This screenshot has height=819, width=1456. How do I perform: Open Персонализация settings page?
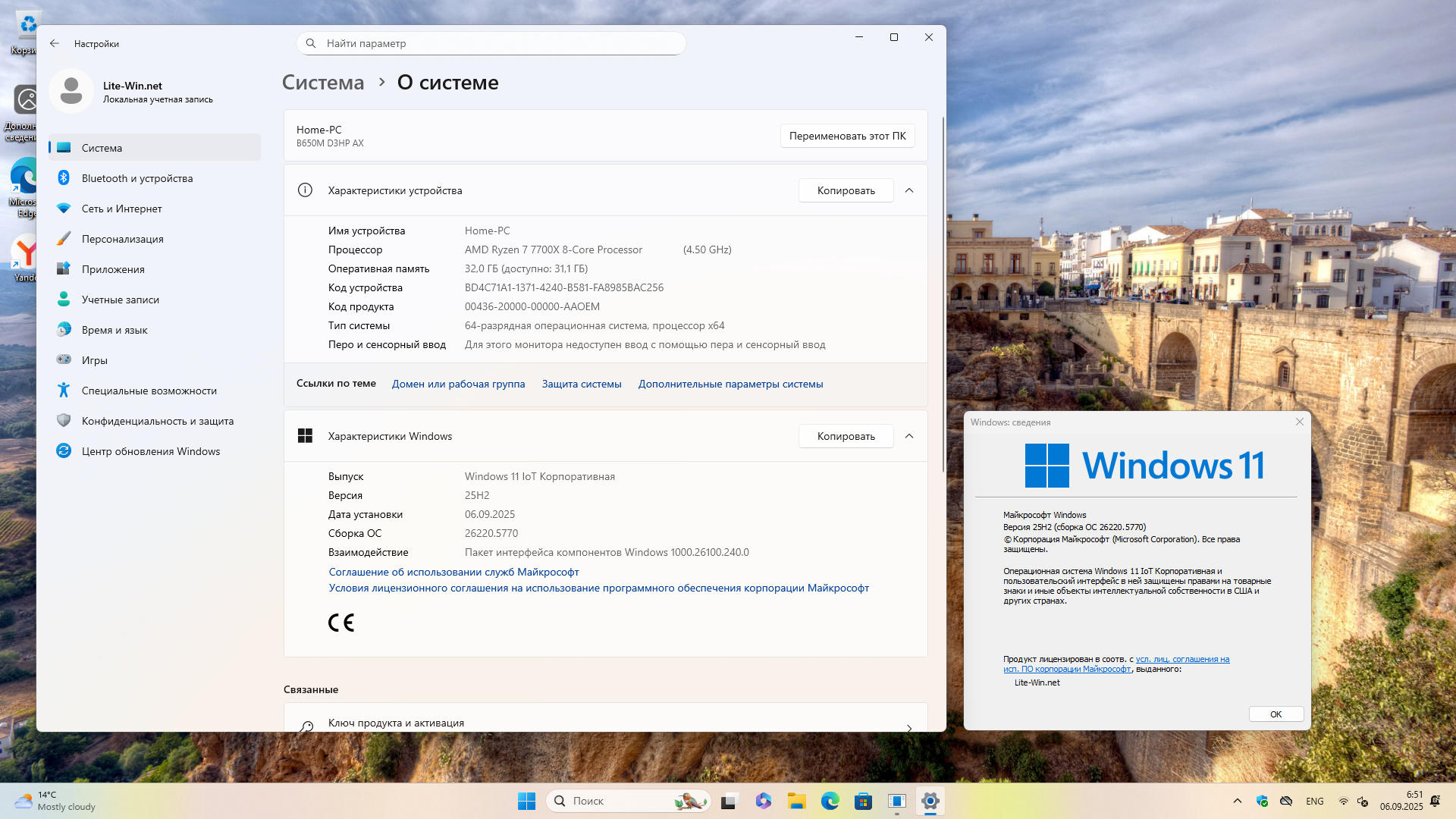tap(122, 239)
